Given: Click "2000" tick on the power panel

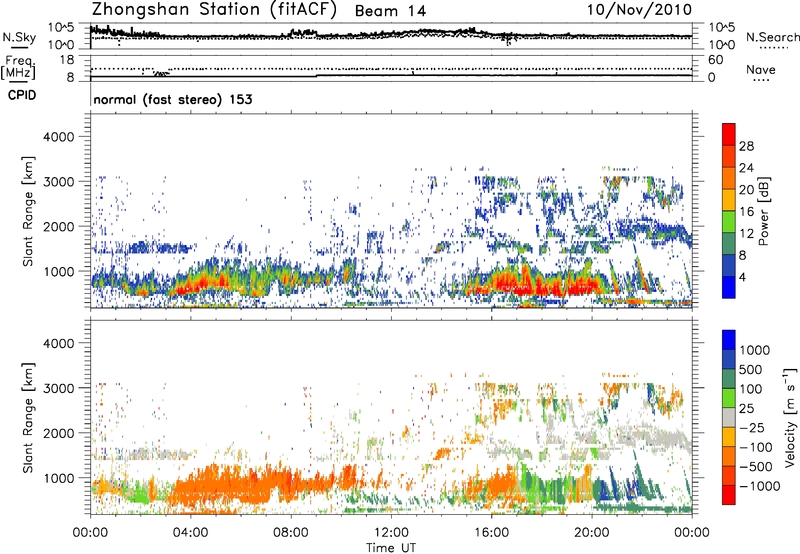Looking at the screenshot, I should [x=59, y=226].
